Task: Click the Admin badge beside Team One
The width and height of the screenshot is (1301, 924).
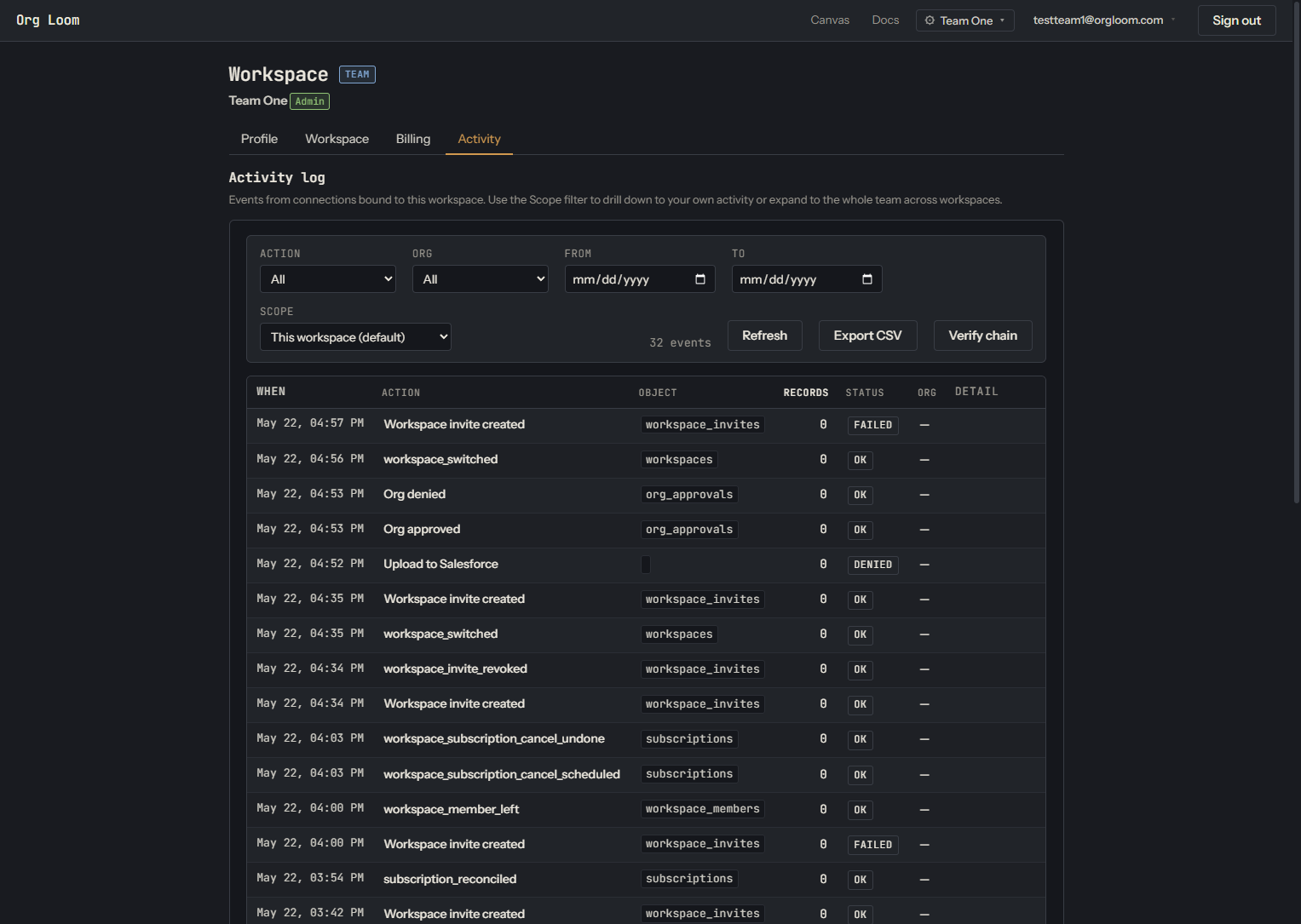Action: (309, 101)
